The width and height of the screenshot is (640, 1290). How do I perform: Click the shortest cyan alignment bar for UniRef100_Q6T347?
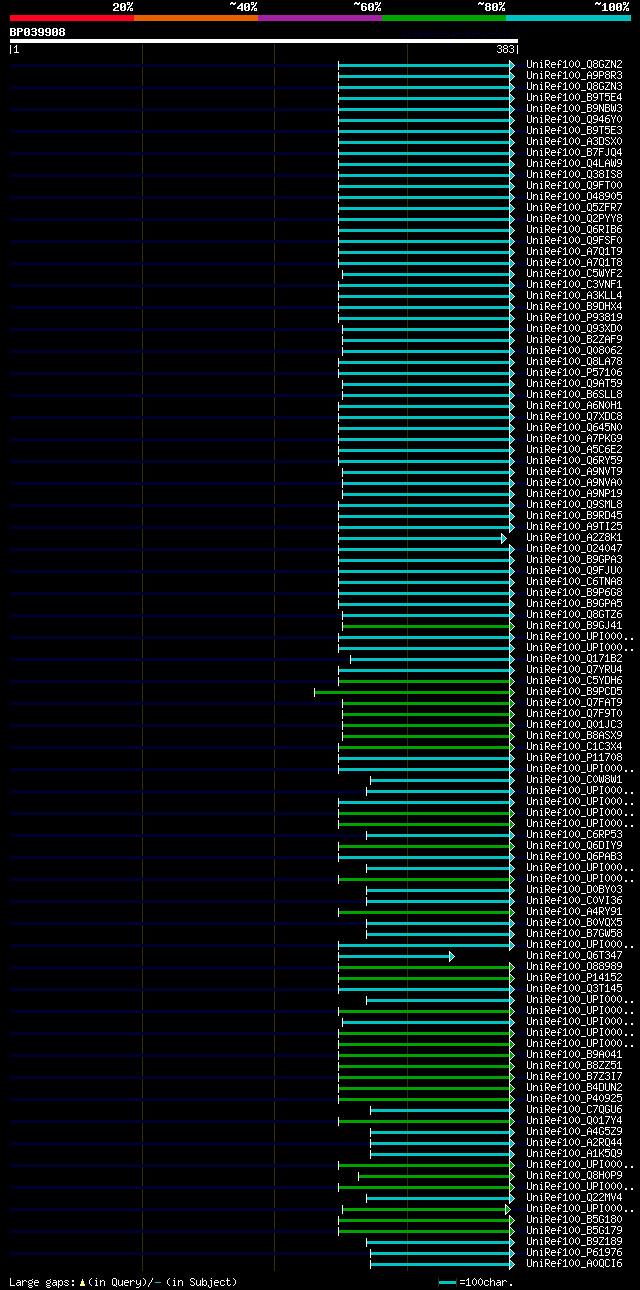[x=396, y=956]
